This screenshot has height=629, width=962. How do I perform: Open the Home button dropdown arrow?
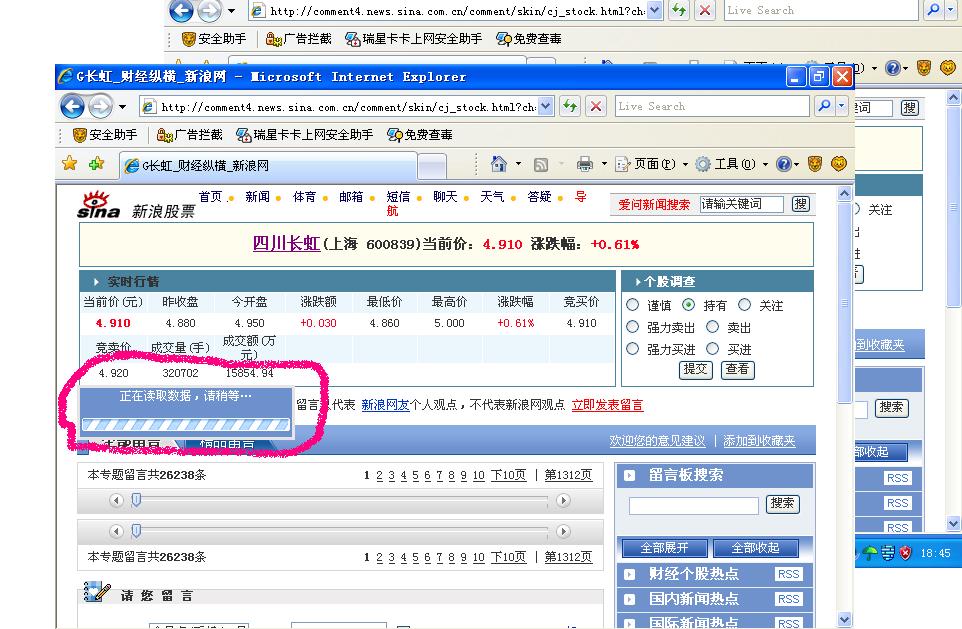coord(518,164)
